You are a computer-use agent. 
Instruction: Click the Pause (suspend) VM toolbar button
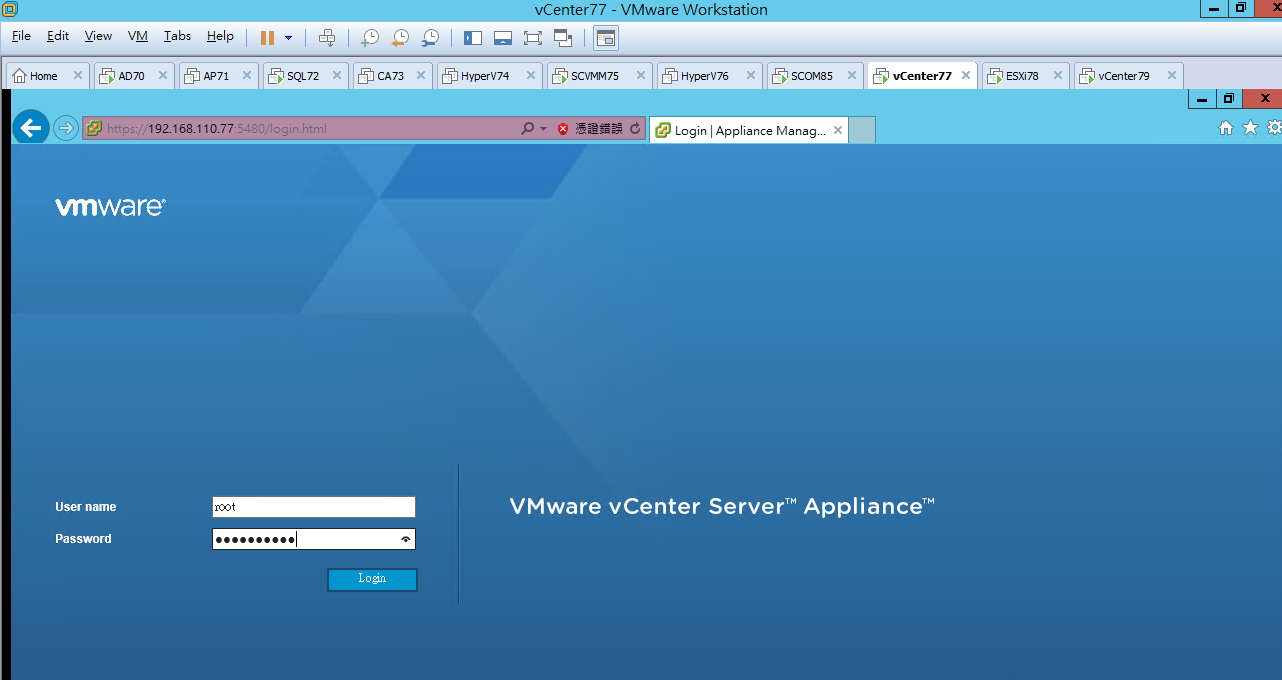click(267, 38)
